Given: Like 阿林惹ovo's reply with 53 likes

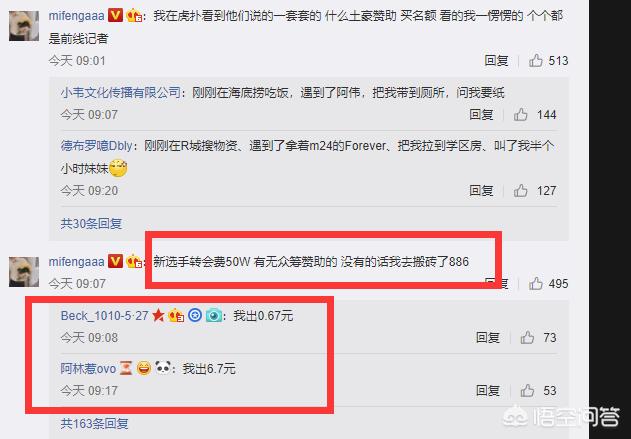Looking at the screenshot, I should click(x=527, y=390).
